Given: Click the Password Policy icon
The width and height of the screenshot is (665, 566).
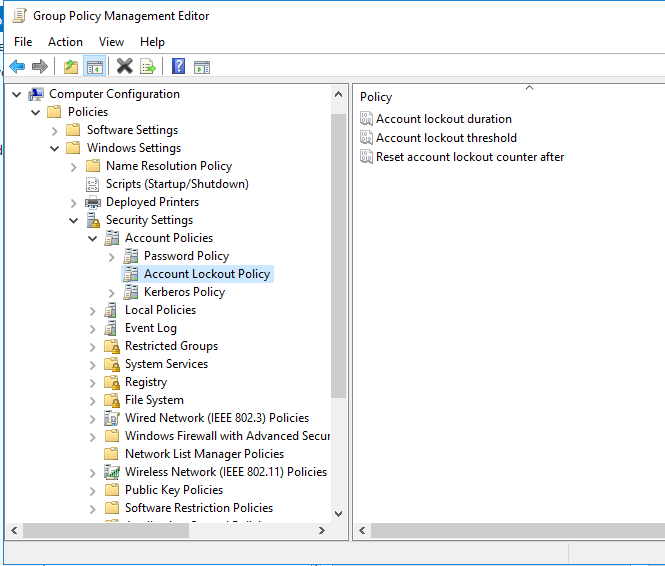Looking at the screenshot, I should [x=131, y=257].
